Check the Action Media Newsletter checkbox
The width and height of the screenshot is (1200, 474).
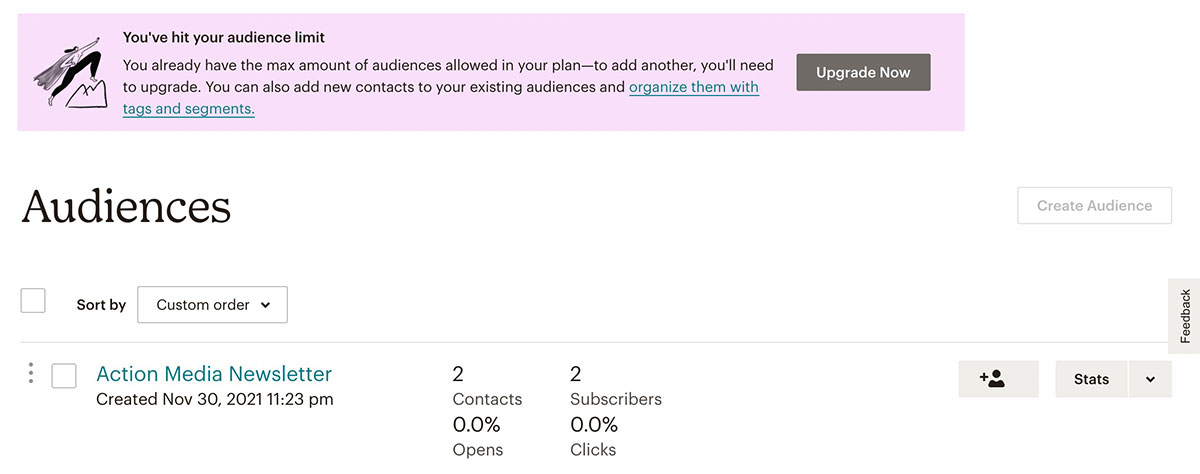(x=64, y=375)
